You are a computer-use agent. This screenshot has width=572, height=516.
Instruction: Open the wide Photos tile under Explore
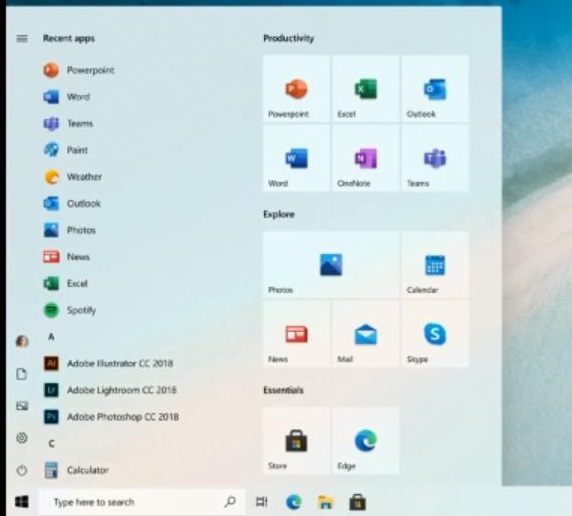[331, 265]
